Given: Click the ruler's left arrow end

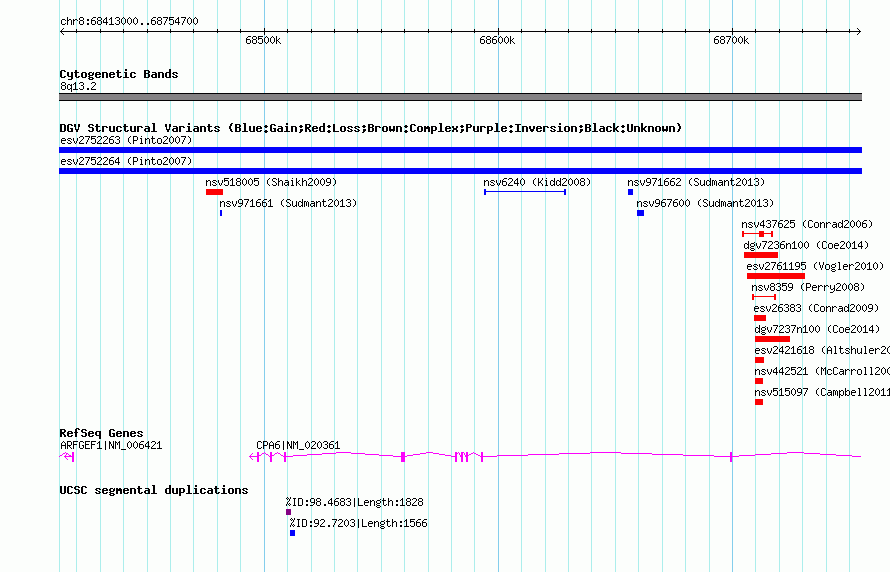Looking at the screenshot, I should (x=62, y=31).
